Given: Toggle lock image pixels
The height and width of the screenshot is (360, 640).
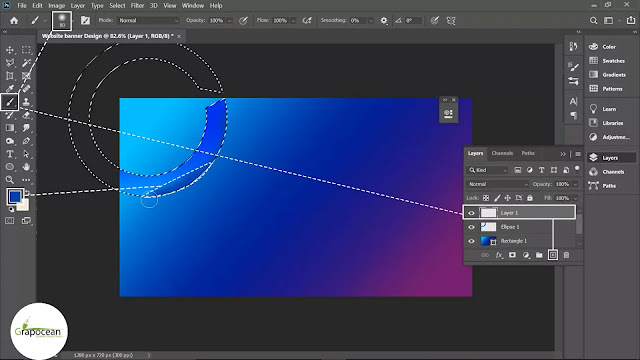Looking at the screenshot, I should (x=497, y=198).
